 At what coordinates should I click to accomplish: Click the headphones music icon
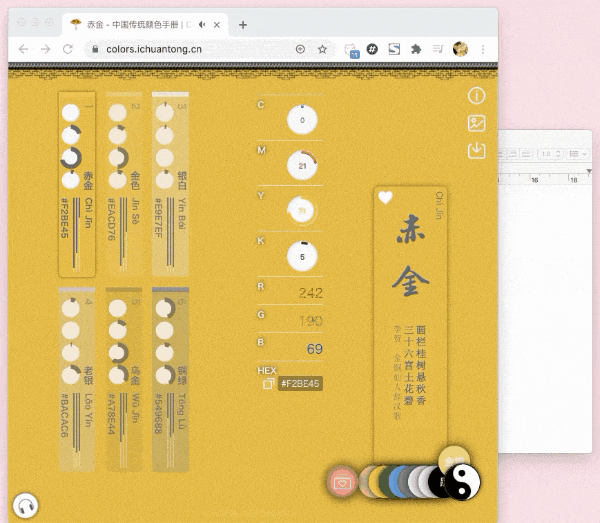point(25,506)
